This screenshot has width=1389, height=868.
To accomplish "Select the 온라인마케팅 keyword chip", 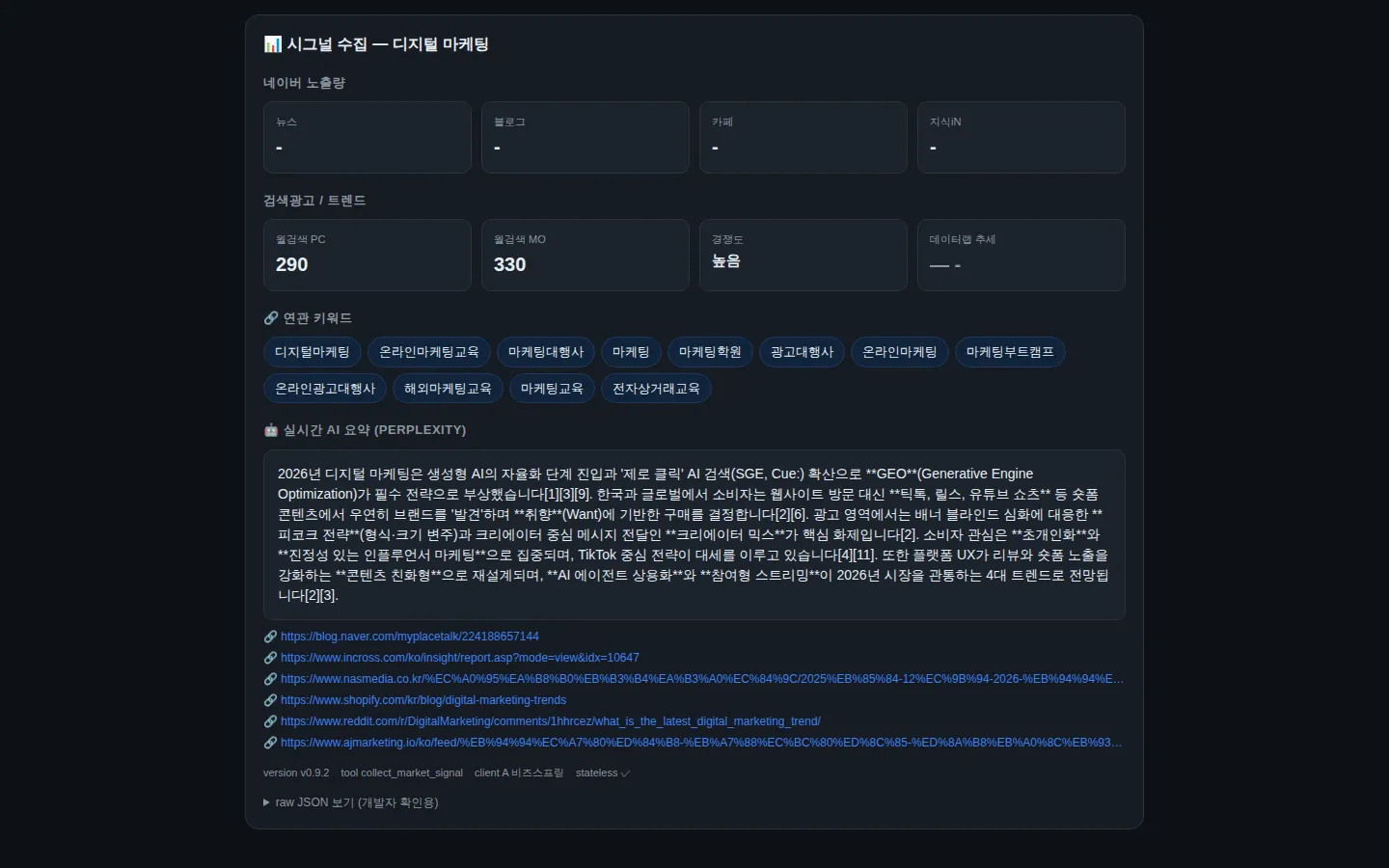I will [900, 352].
